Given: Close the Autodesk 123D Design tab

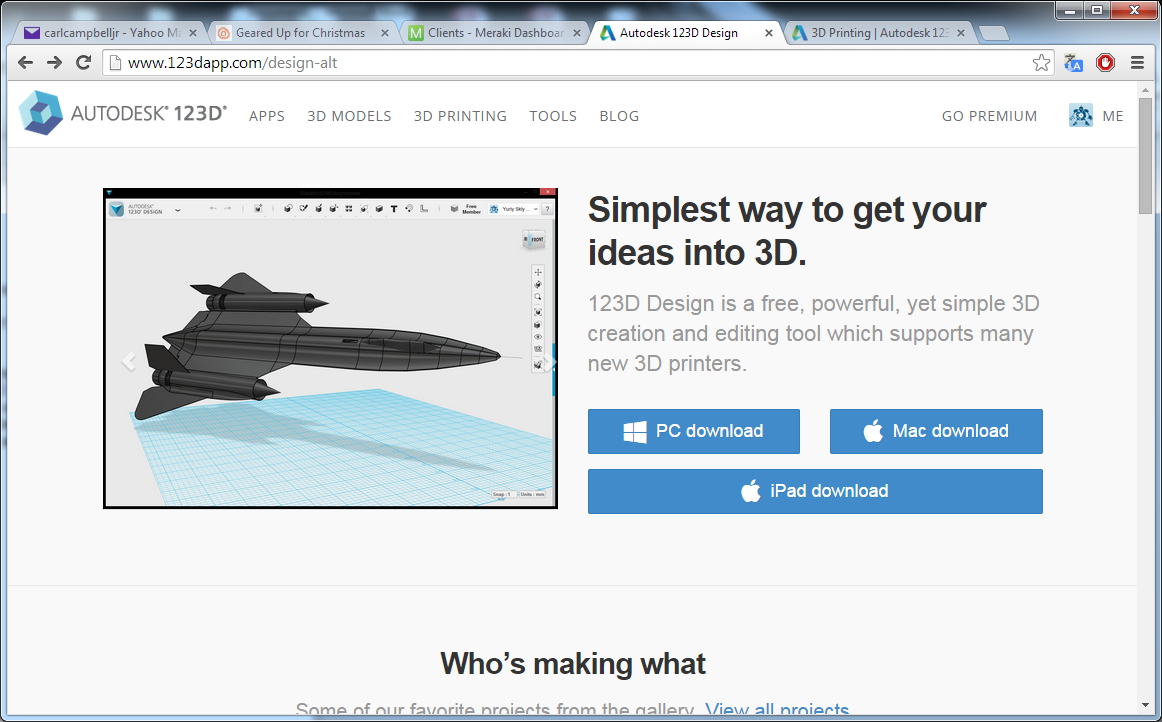Looking at the screenshot, I should pyautogui.click(x=768, y=33).
